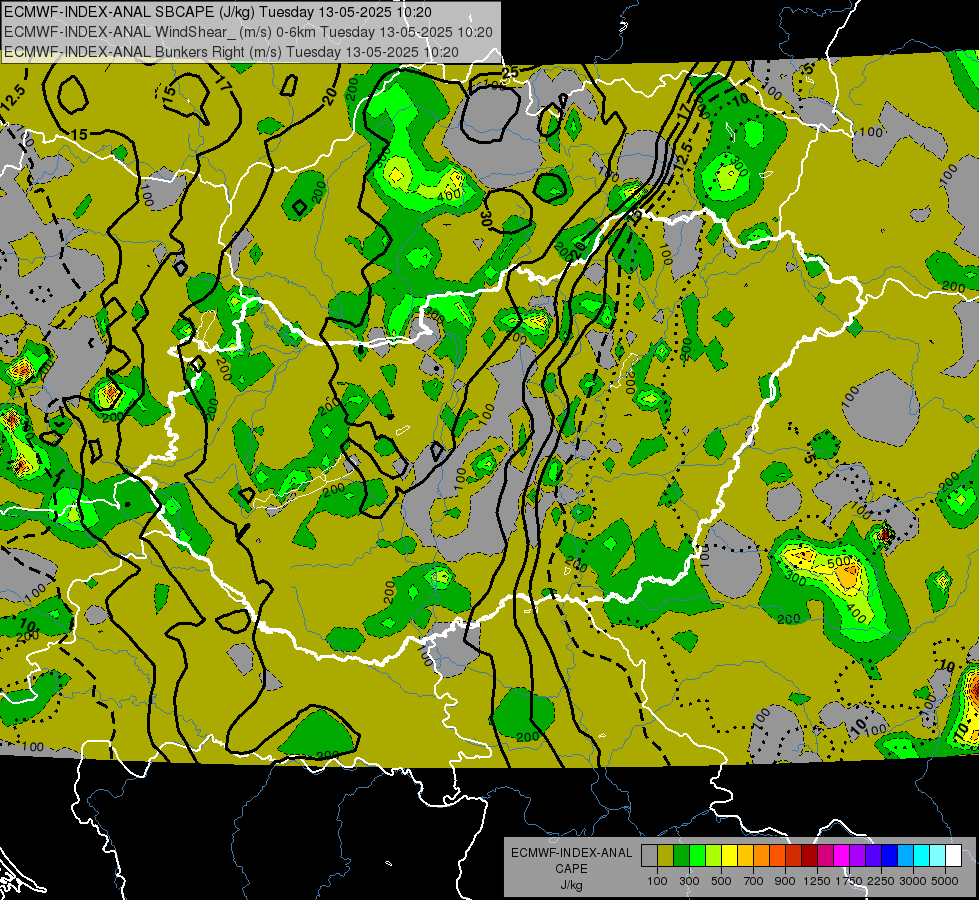Select the pure blue legend swatch

pos(890,855)
